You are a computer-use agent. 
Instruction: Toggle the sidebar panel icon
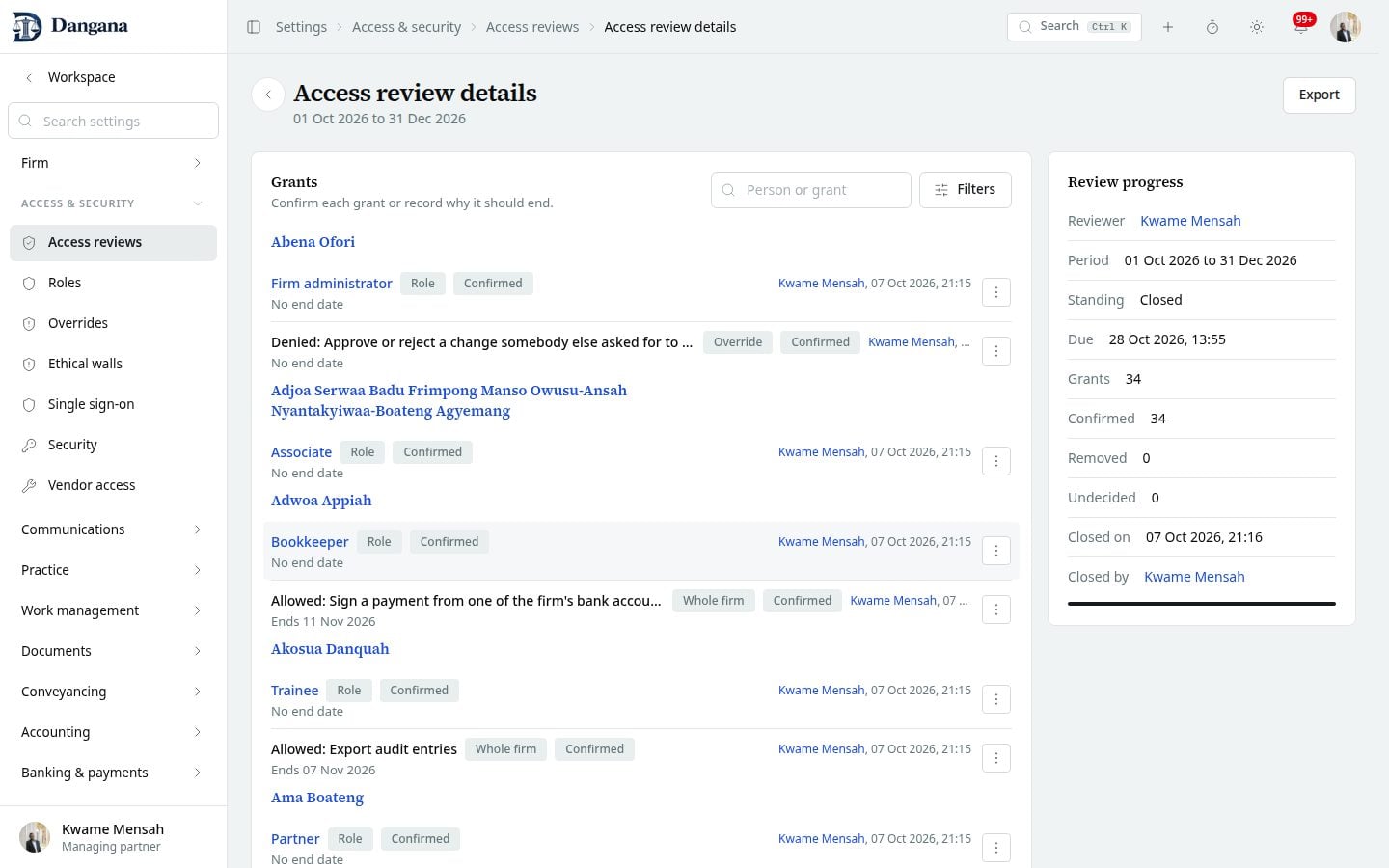[x=254, y=27]
